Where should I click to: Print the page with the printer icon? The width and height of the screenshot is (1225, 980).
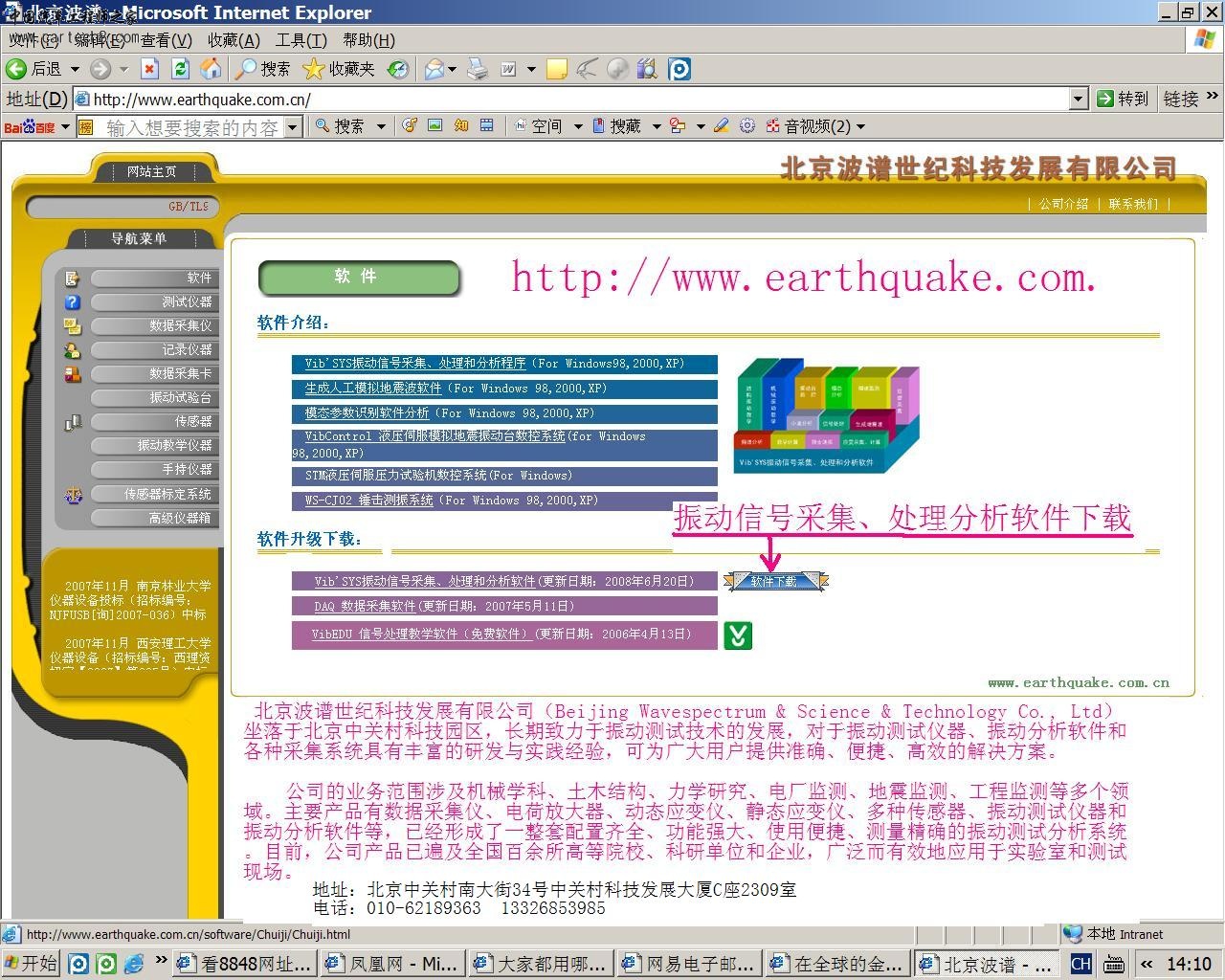pos(477,69)
